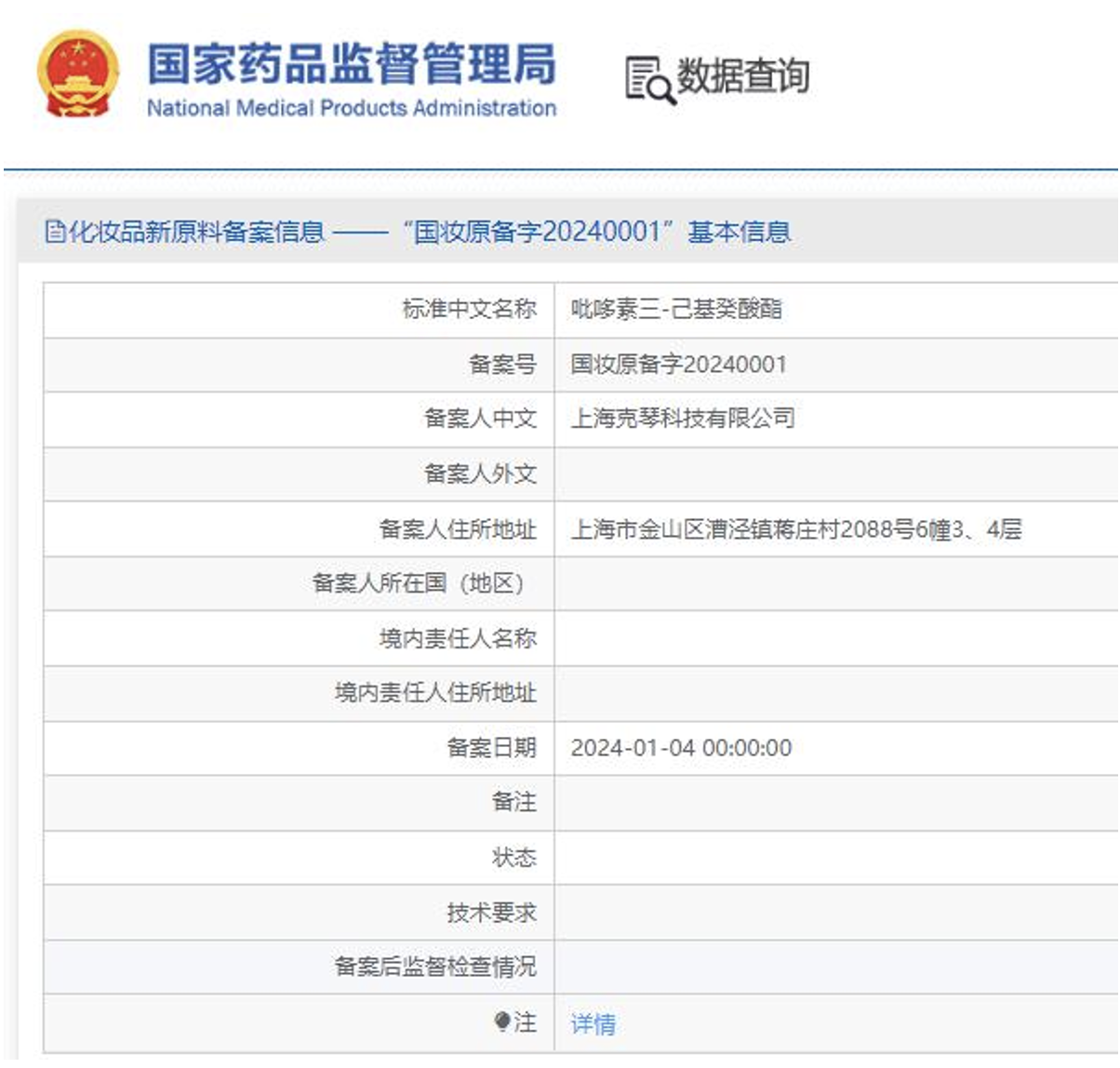Screen dimensions: 1120x1068
Task: Click "国妆原备字20240001"基本信息 in the heading
Action: (x=596, y=231)
